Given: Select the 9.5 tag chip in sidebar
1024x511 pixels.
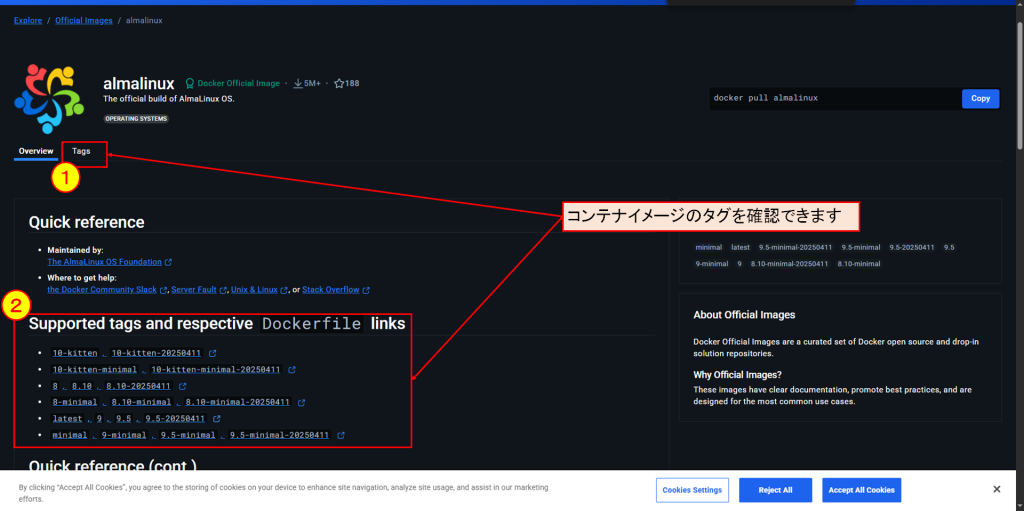Looking at the screenshot, I should pos(949,248).
